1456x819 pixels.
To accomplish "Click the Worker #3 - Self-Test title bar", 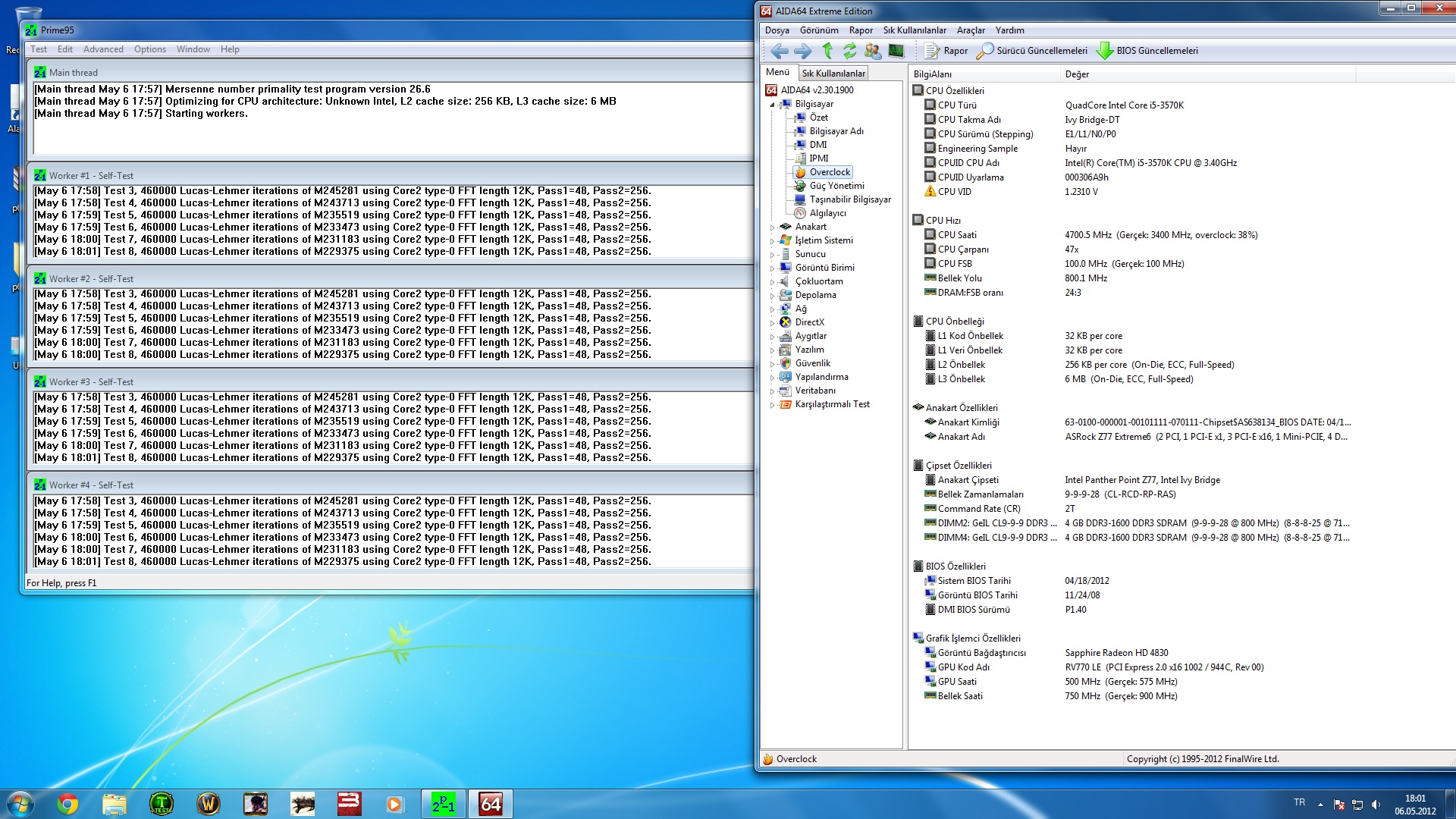I will click(391, 381).
